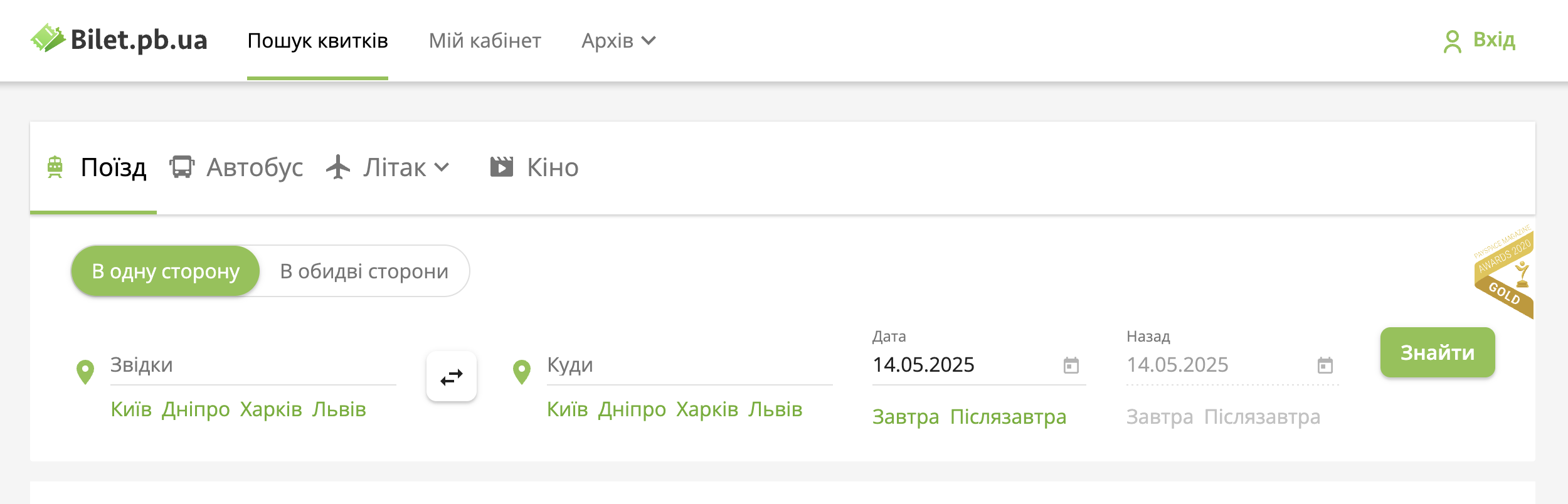1568x504 pixels.
Task: Switch to 'В обидві сторони' round trip
Action: pos(364,271)
